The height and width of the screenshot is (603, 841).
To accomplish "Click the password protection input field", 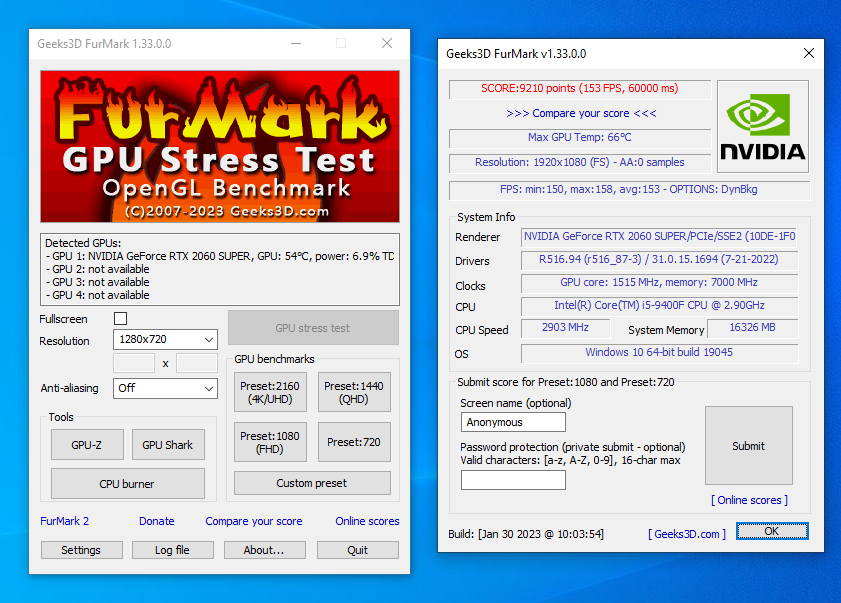I will click(513, 480).
